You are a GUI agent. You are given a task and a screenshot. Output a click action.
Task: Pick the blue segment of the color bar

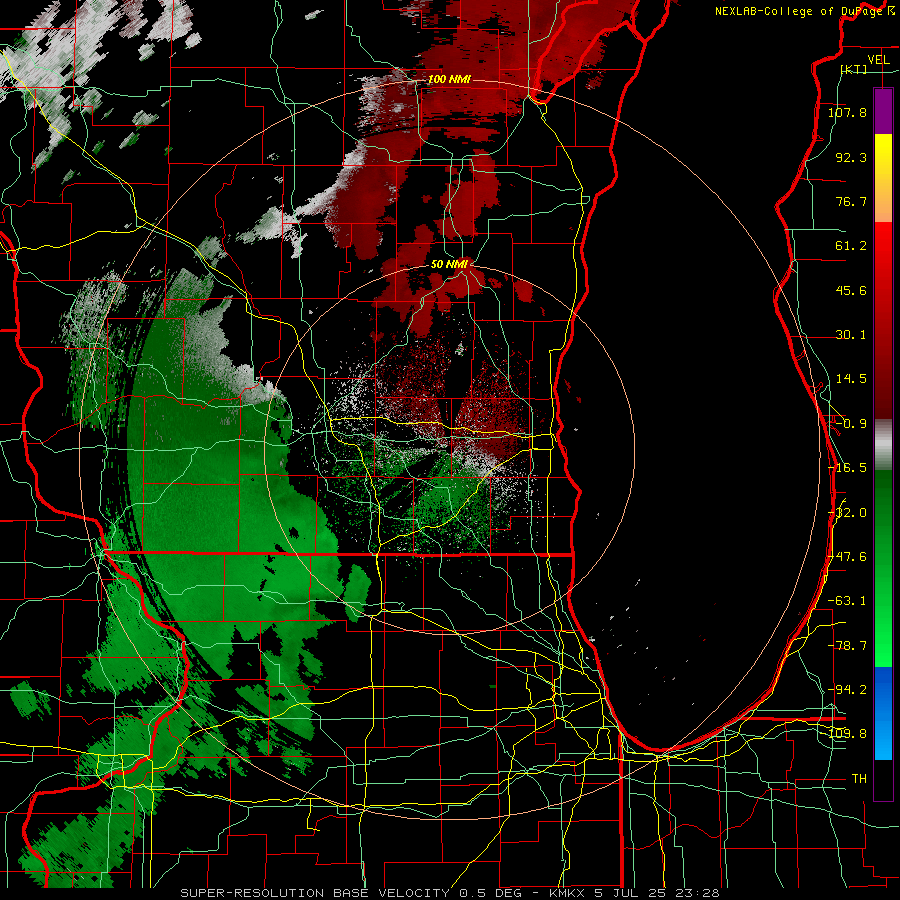[x=883, y=713]
